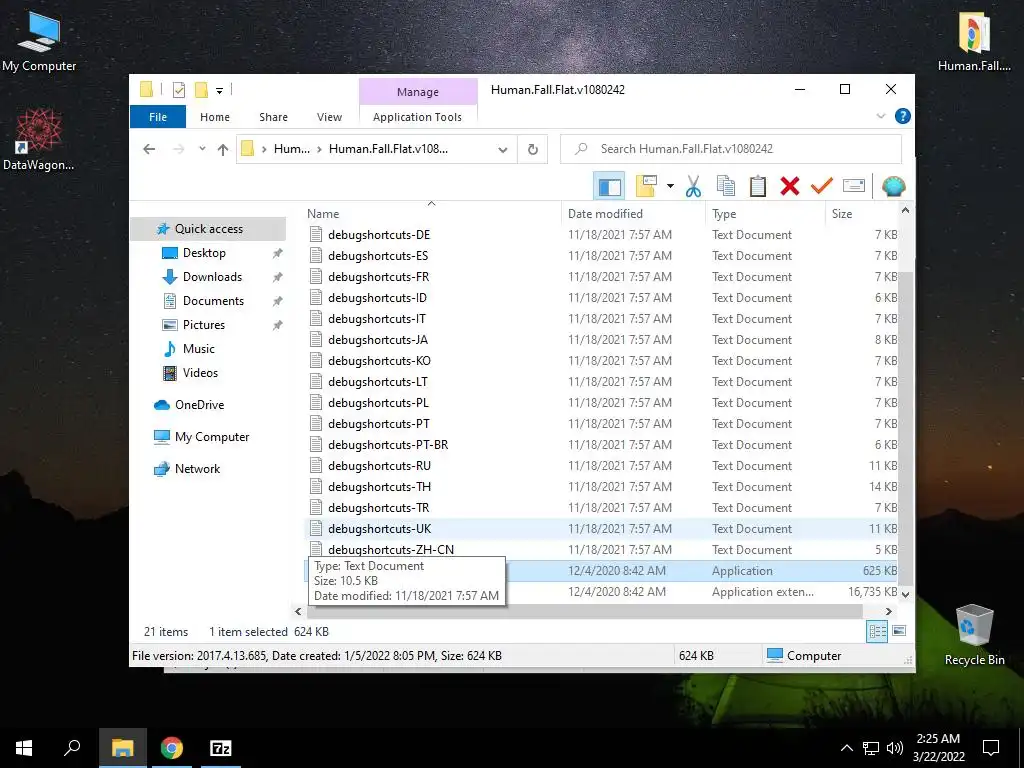Select My Computer in navigation pane
Screen dimensions: 1024x768
[212, 437]
